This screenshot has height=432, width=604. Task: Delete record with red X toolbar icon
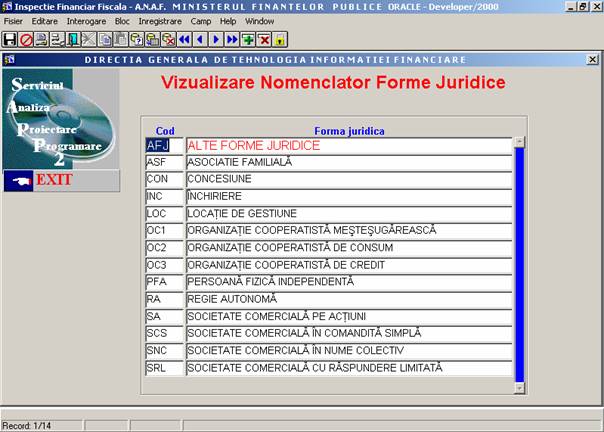click(x=264, y=40)
